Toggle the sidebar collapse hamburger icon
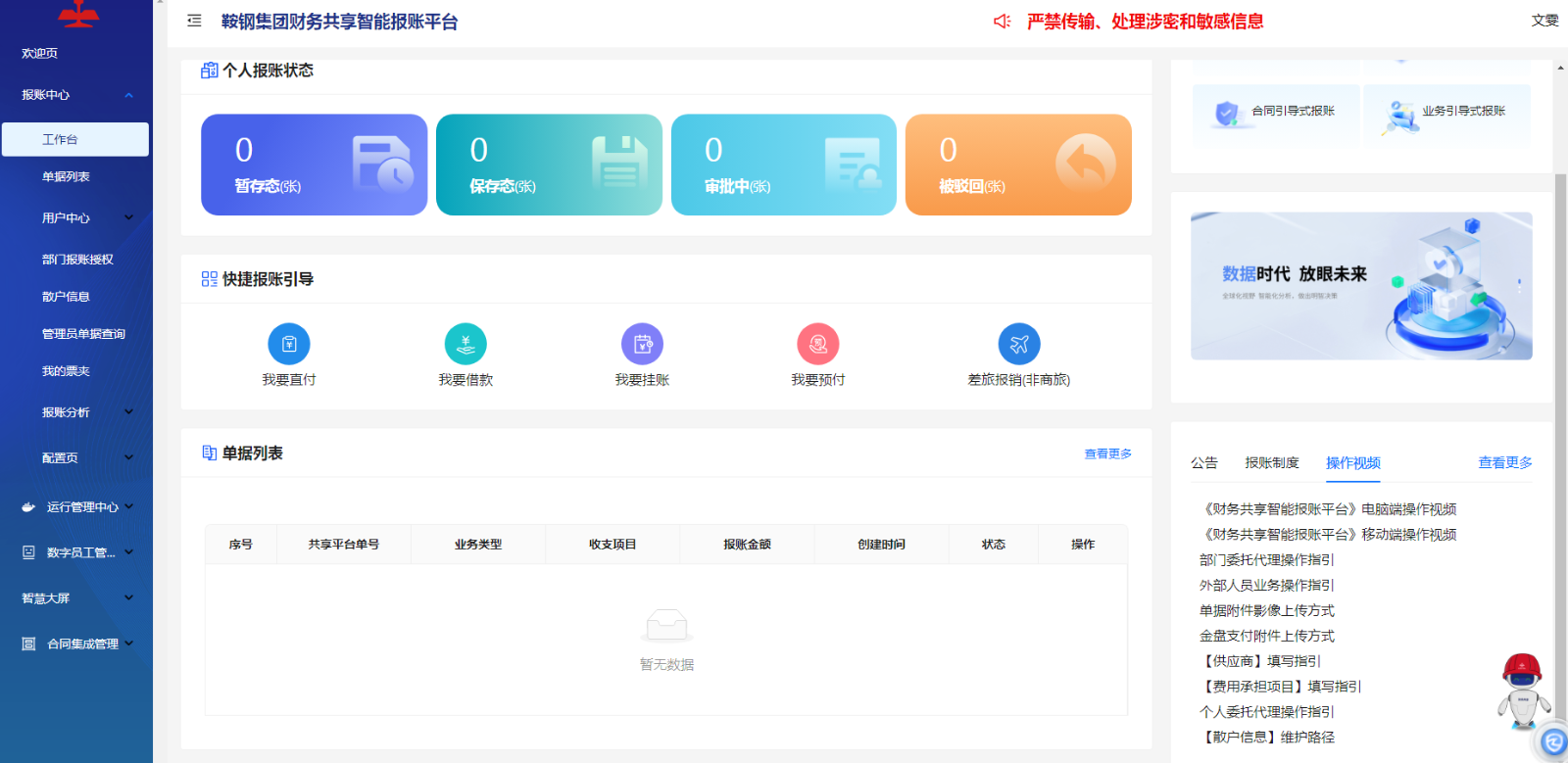Image resolution: width=1568 pixels, height=763 pixels. (x=194, y=21)
